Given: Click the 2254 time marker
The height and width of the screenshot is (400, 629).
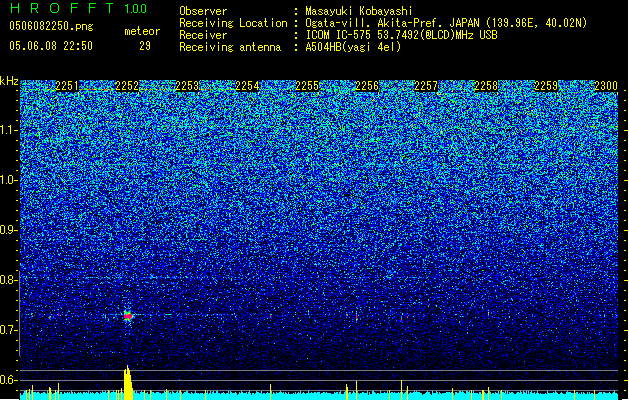Looking at the screenshot, I should point(247,86).
